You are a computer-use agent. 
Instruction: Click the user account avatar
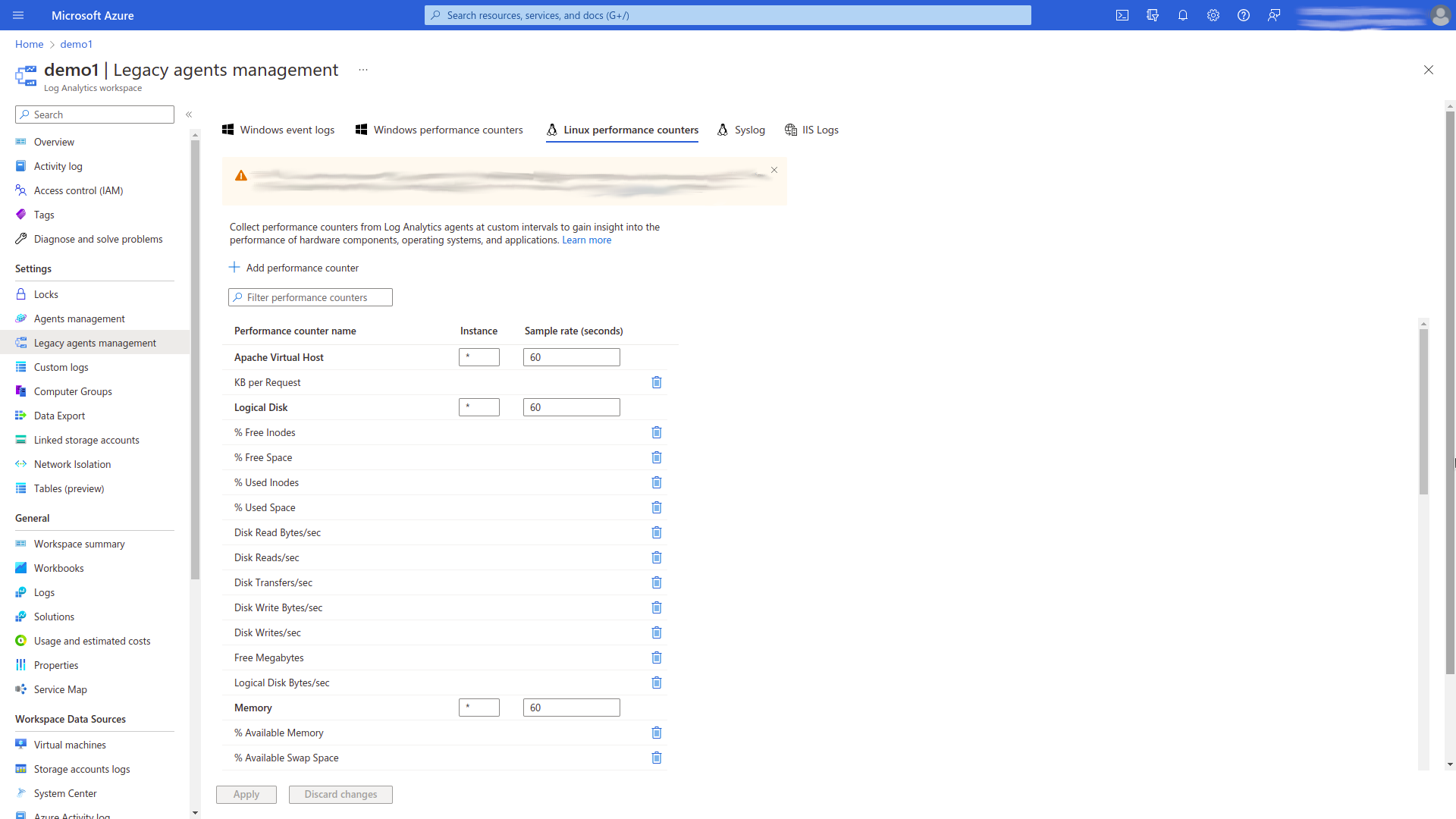[1440, 15]
